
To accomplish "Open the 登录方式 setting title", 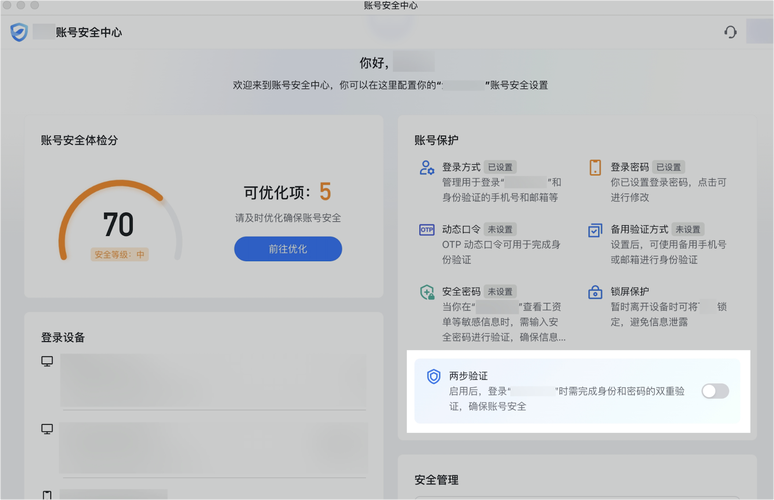I will point(461,167).
